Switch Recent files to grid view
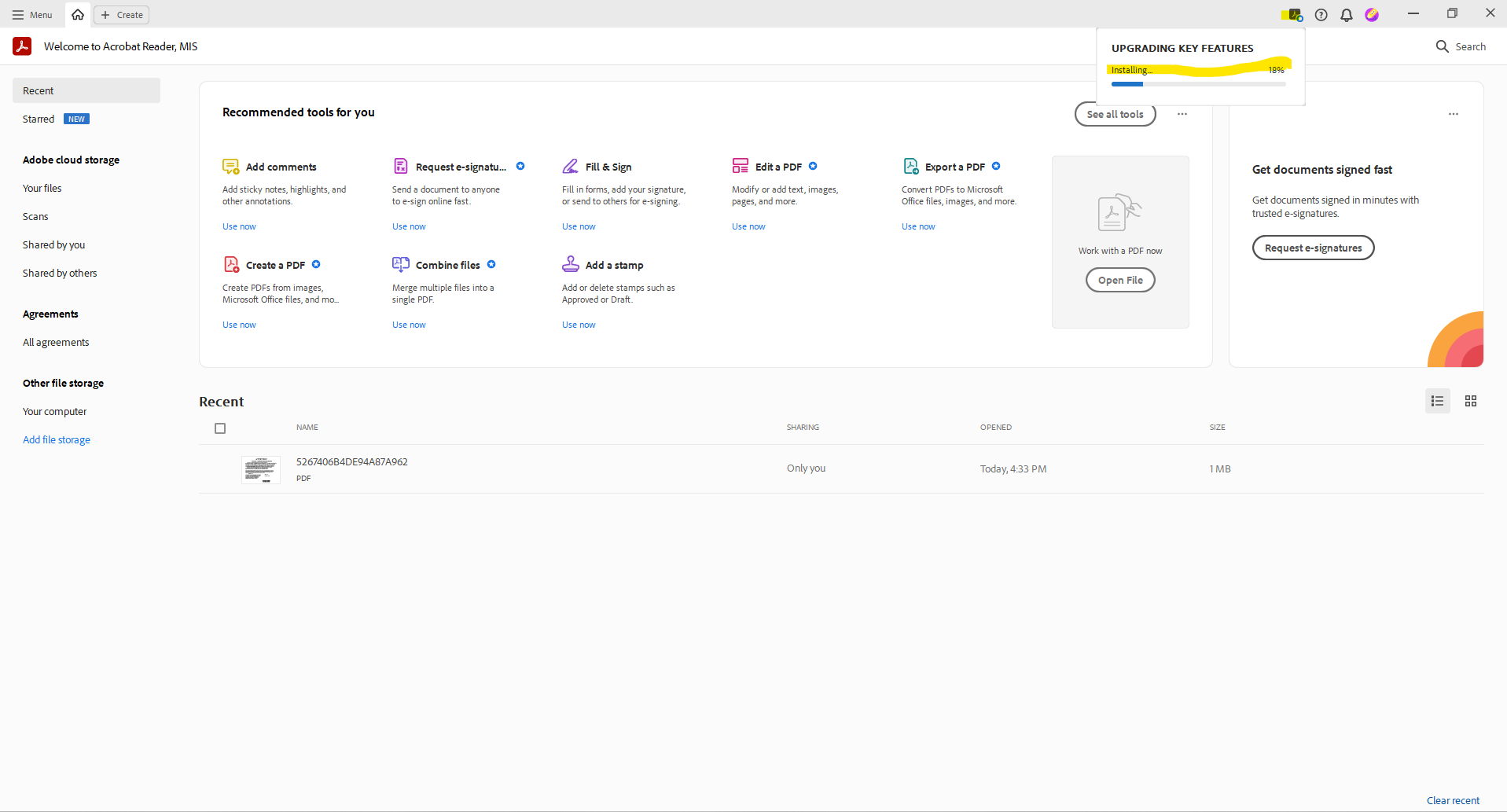 (1470, 401)
